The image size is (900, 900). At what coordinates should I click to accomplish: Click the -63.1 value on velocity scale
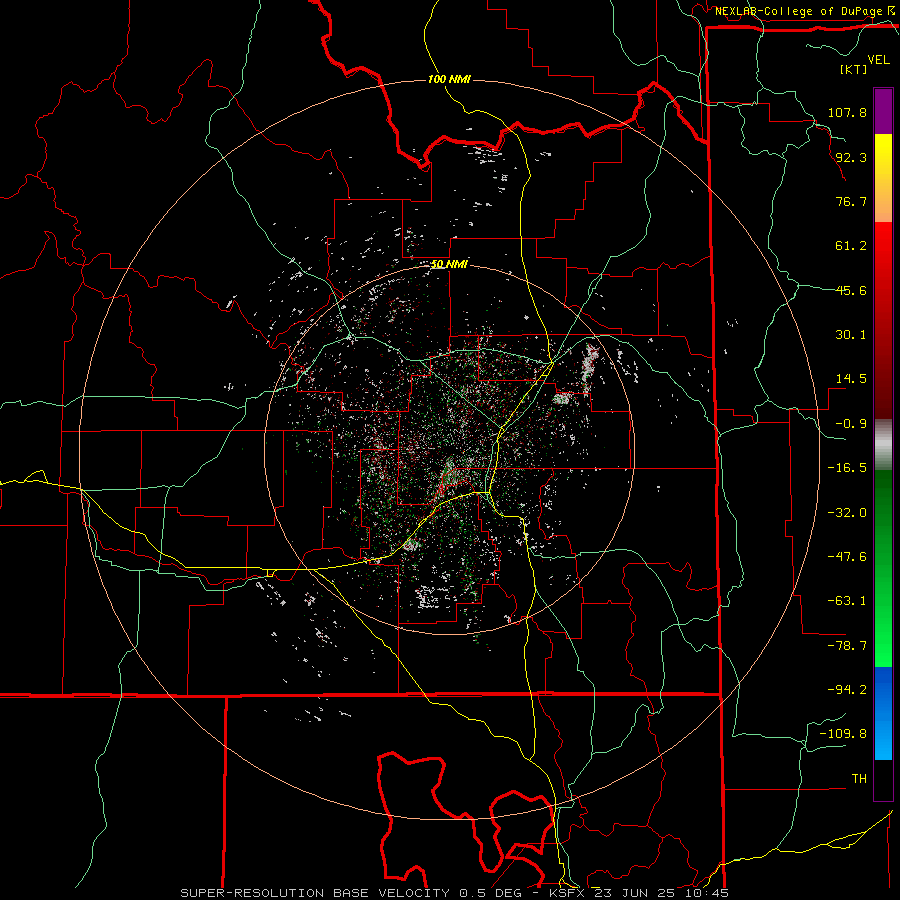click(x=847, y=601)
